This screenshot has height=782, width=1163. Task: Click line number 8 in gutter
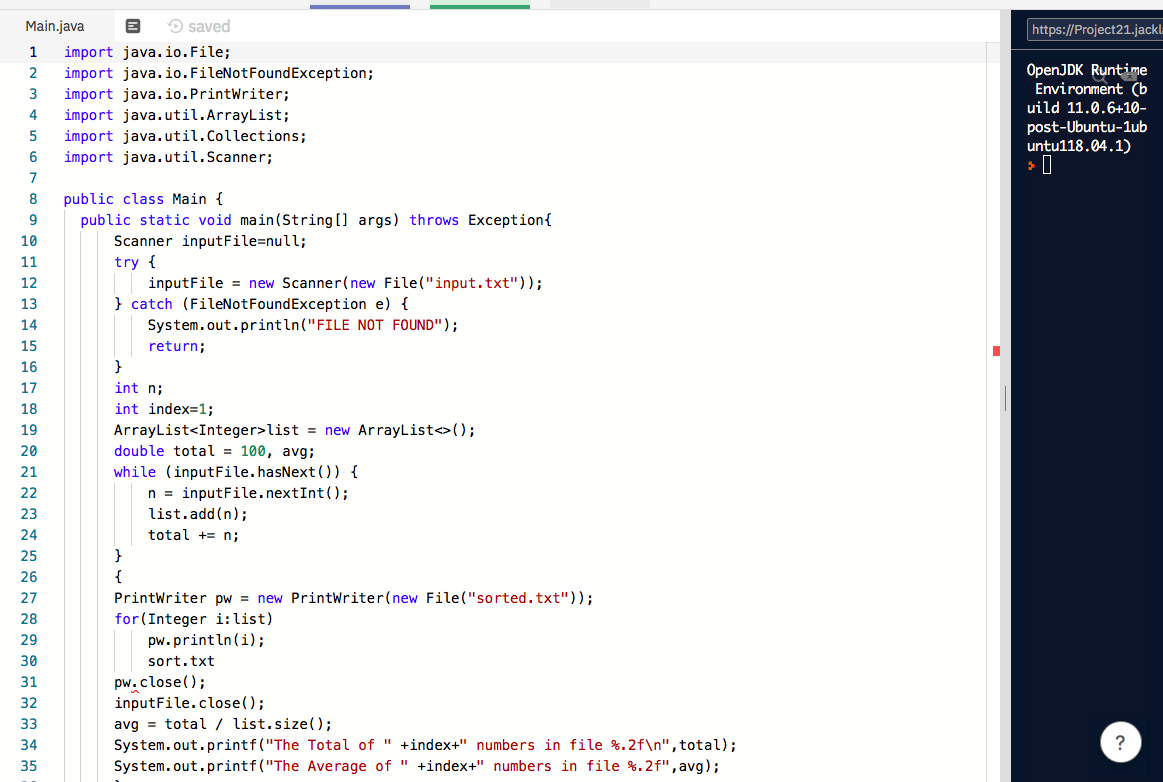pyautogui.click(x=33, y=200)
